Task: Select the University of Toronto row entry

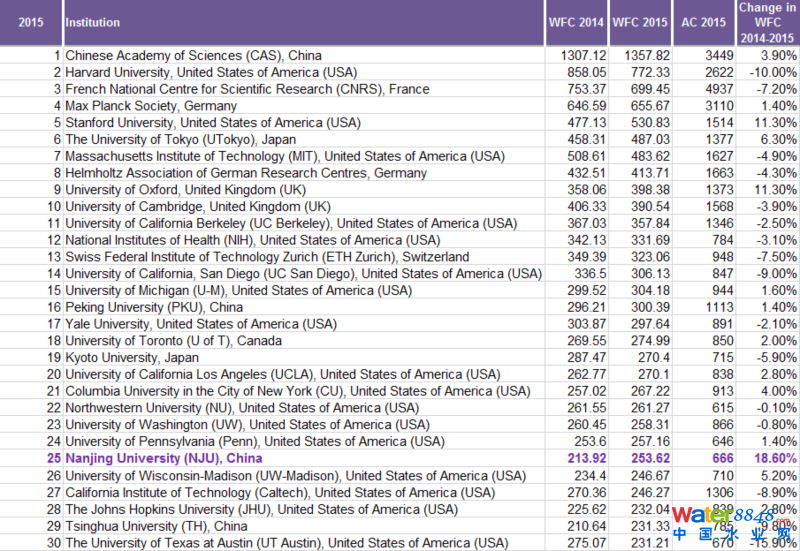Action: coord(173,341)
